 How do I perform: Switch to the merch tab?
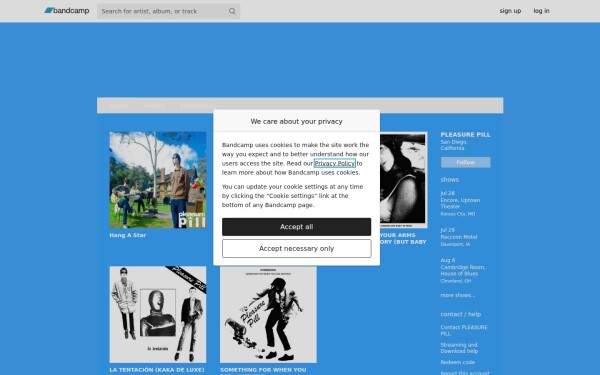(x=154, y=106)
